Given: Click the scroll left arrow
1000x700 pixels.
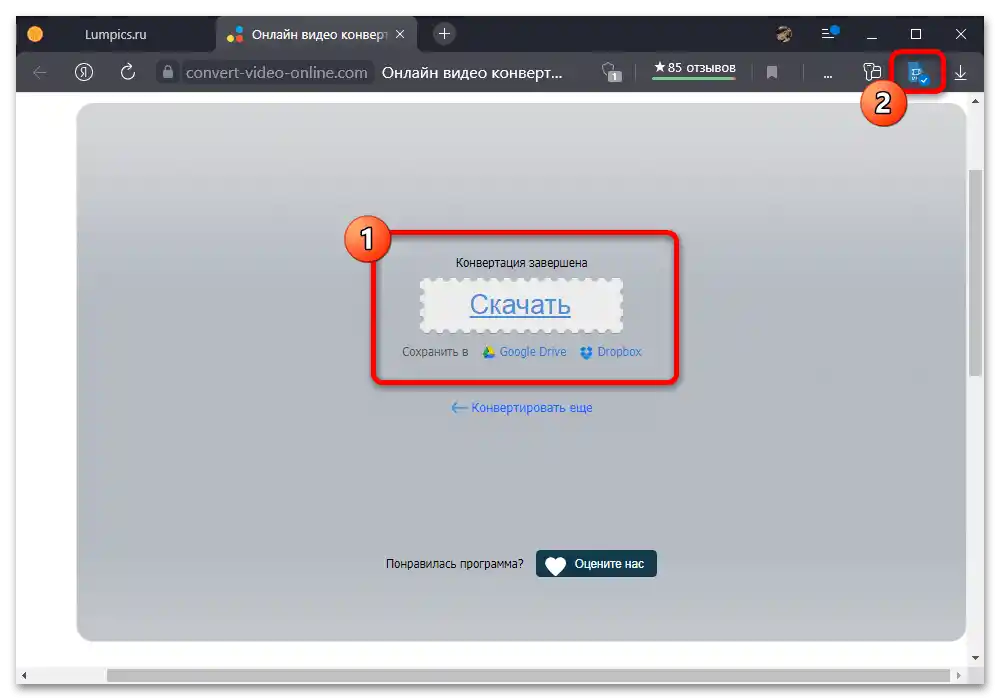Looking at the screenshot, I should pos(24,675).
